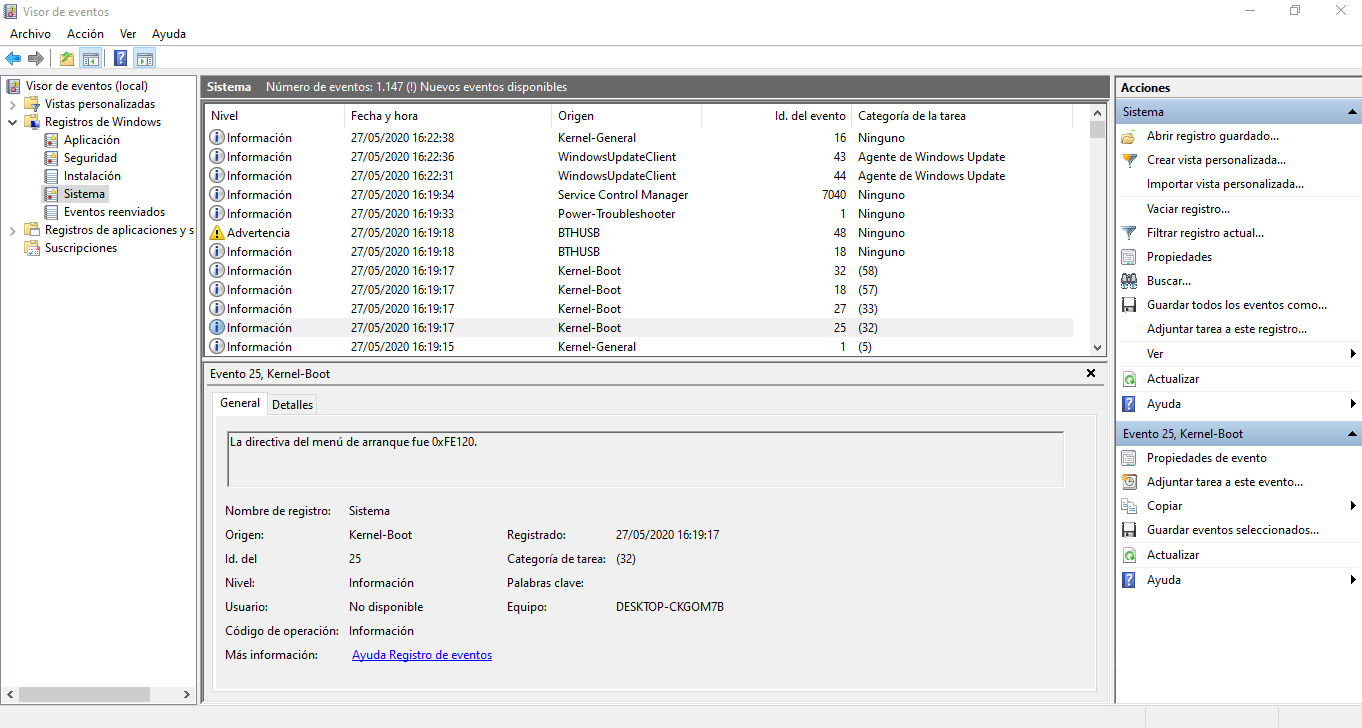
Task: Select the Seguridad log in the tree
Action: tap(90, 158)
